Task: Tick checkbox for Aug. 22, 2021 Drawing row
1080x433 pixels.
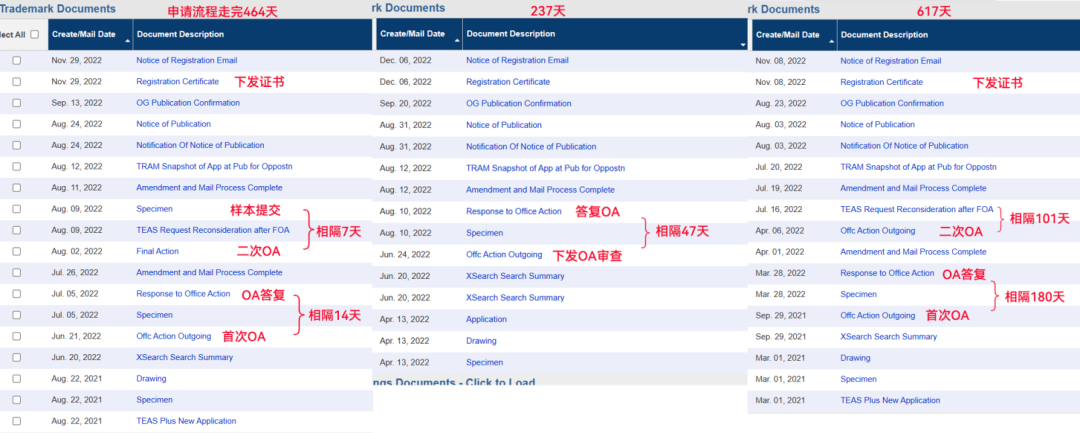Action: pos(17,379)
